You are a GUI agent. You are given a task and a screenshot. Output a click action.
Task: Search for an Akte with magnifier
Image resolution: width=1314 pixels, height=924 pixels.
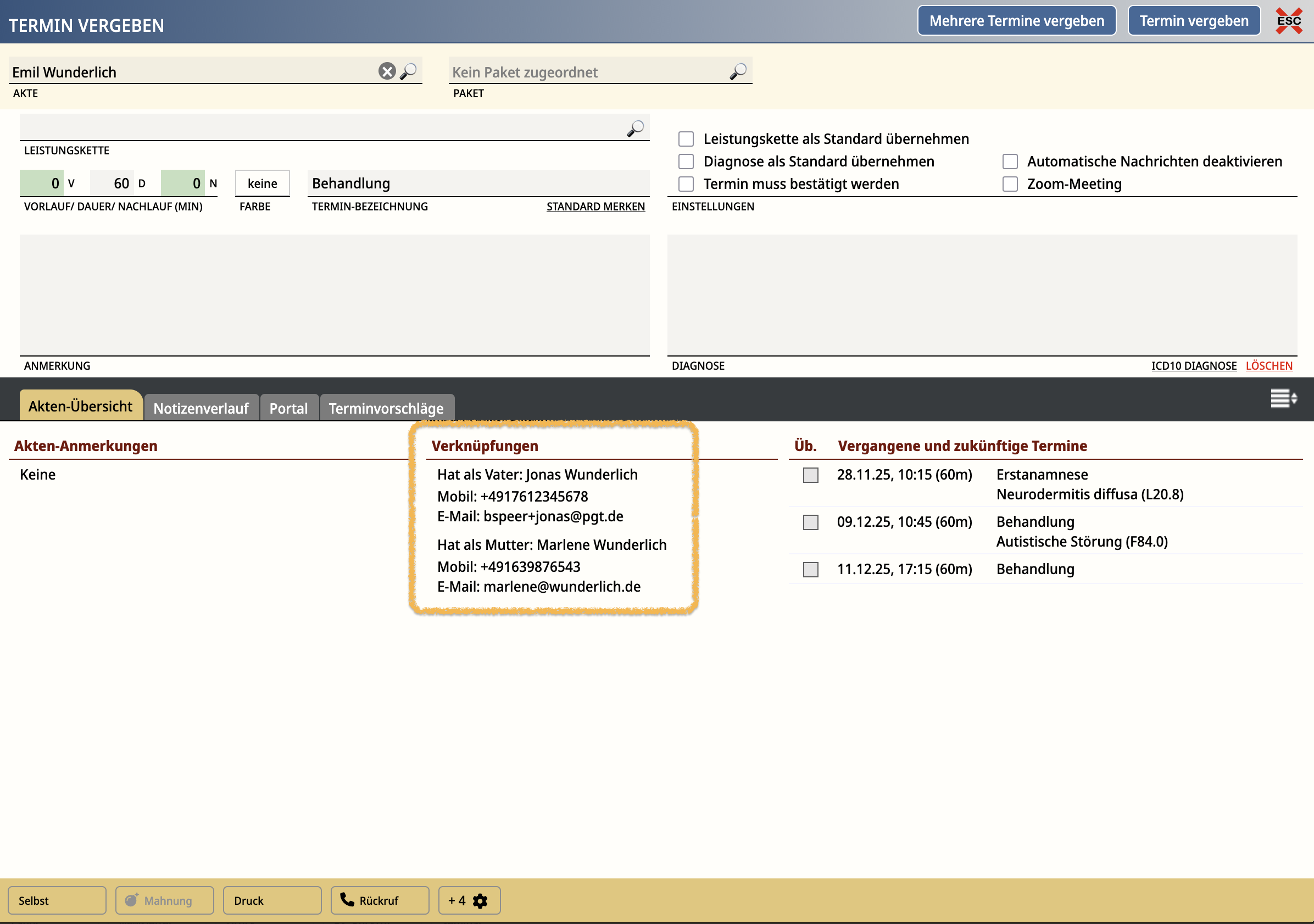[408, 71]
